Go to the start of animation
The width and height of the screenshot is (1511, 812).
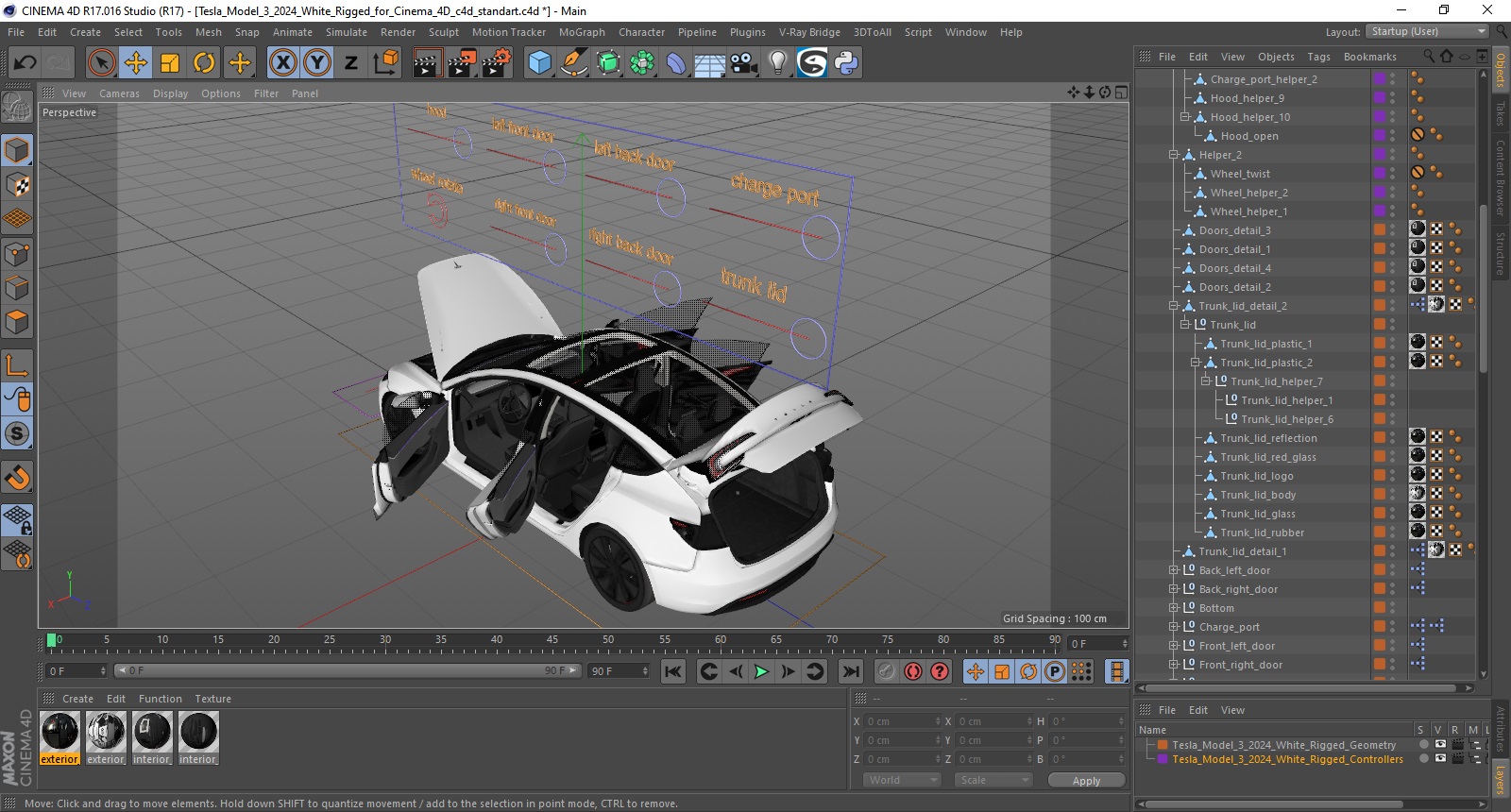[x=672, y=671]
